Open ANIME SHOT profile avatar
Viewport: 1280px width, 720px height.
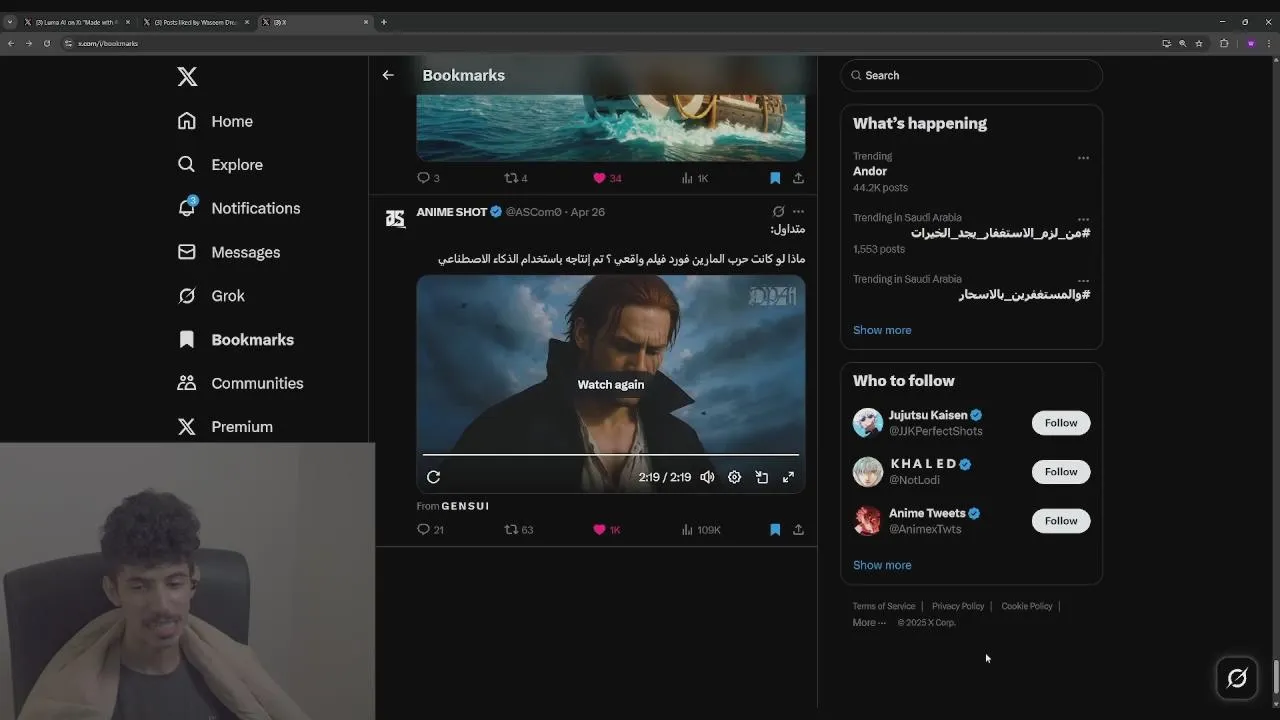pyautogui.click(x=396, y=218)
